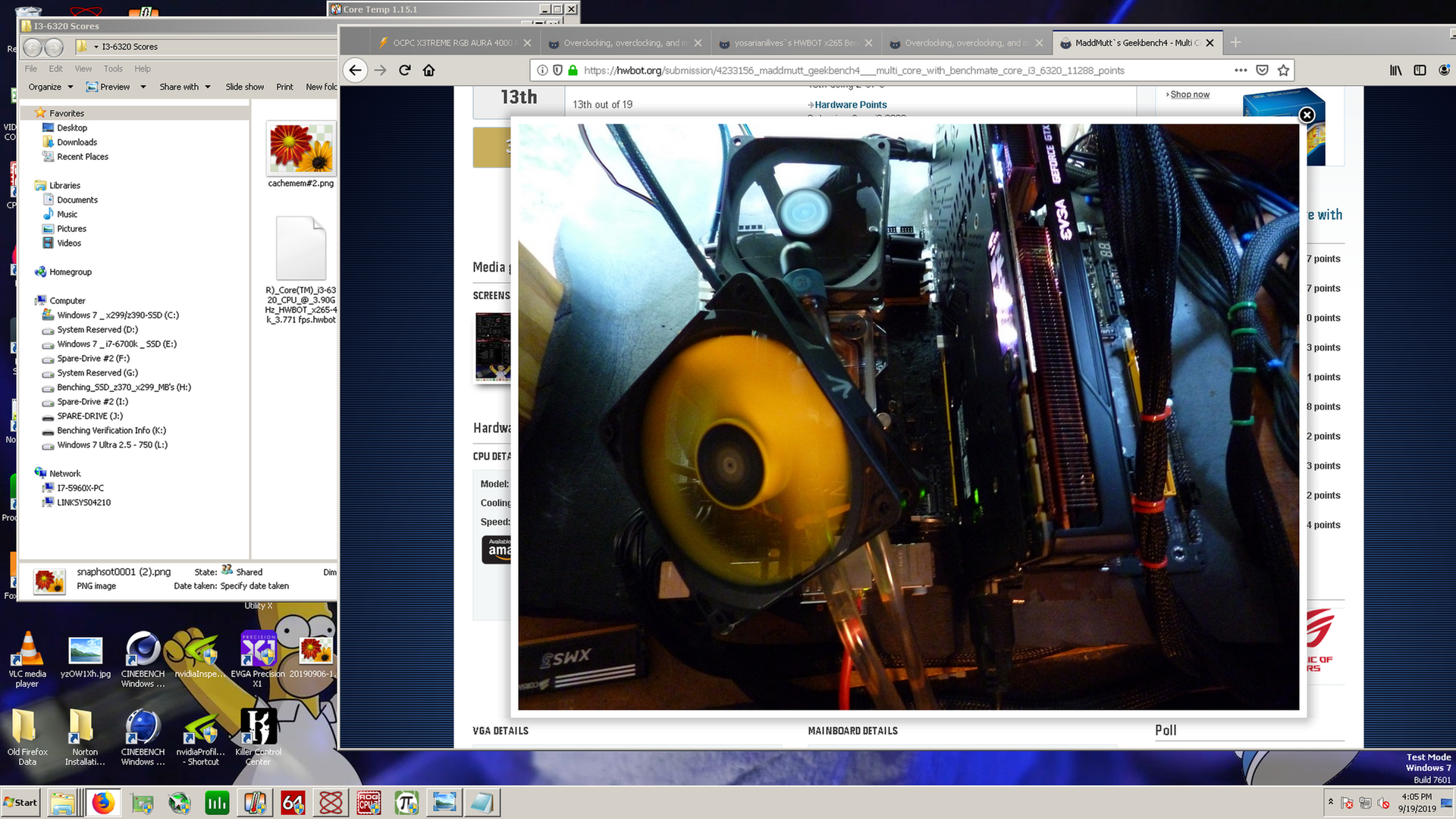Open the Core Temp thermometer taskbar icon

[x=255, y=802]
